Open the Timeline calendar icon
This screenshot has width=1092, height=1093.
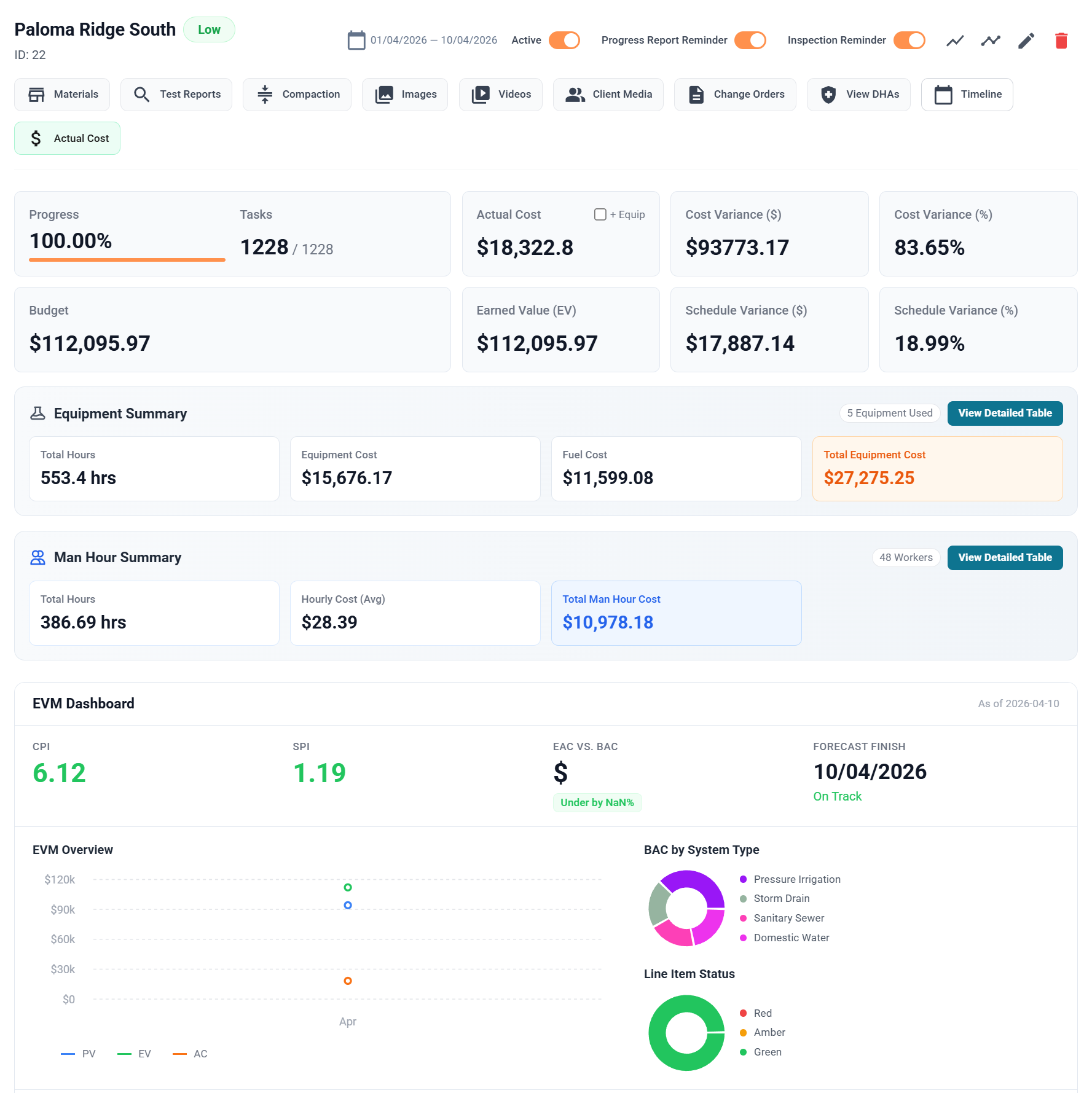click(x=943, y=95)
